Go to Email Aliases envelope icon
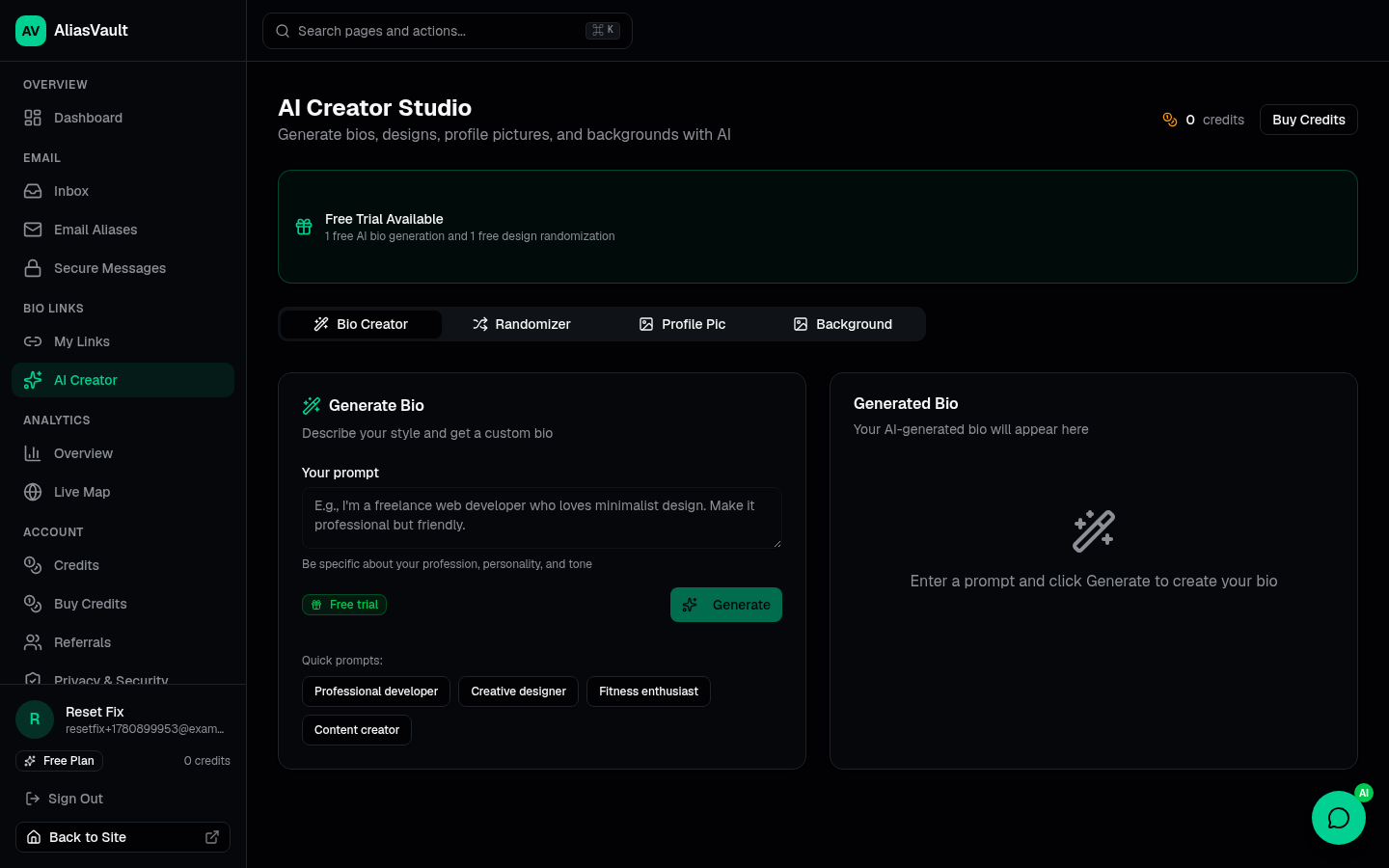The height and width of the screenshot is (868, 1389). coord(33,230)
